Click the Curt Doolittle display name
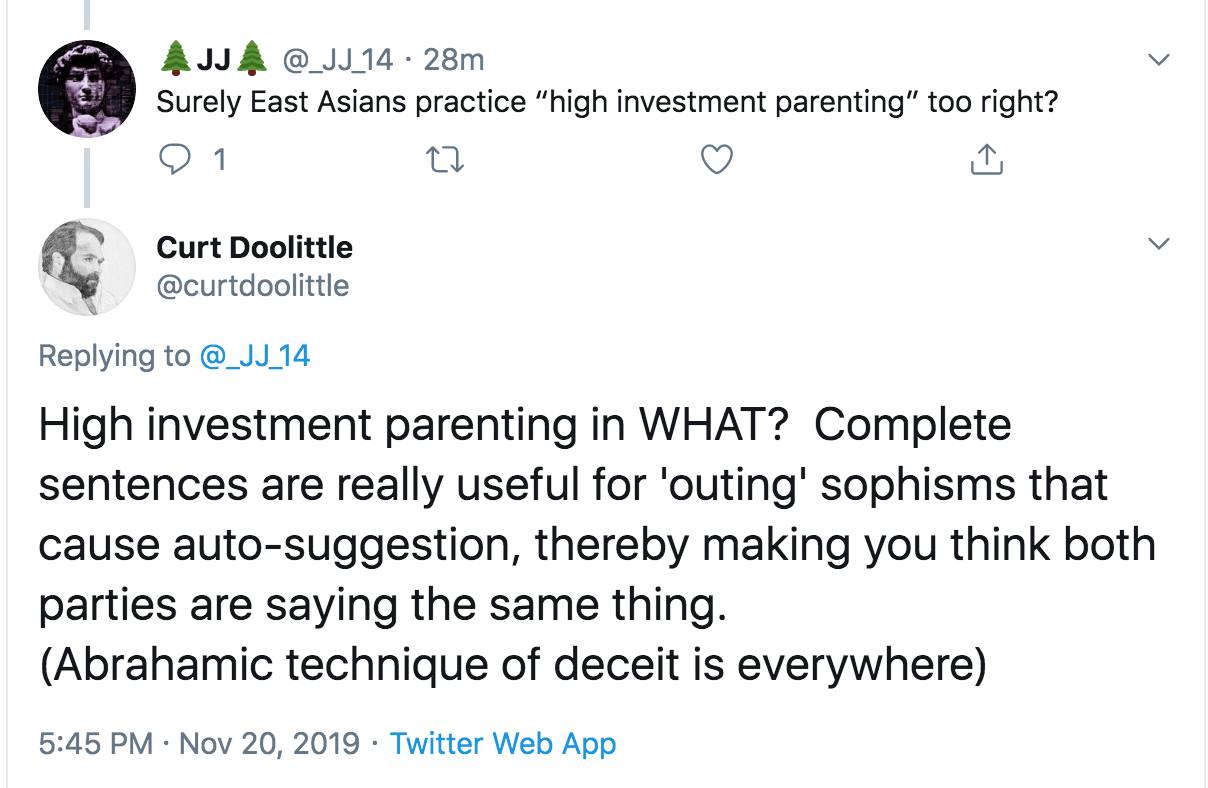Image resolution: width=1208 pixels, height=788 pixels. coord(255,246)
